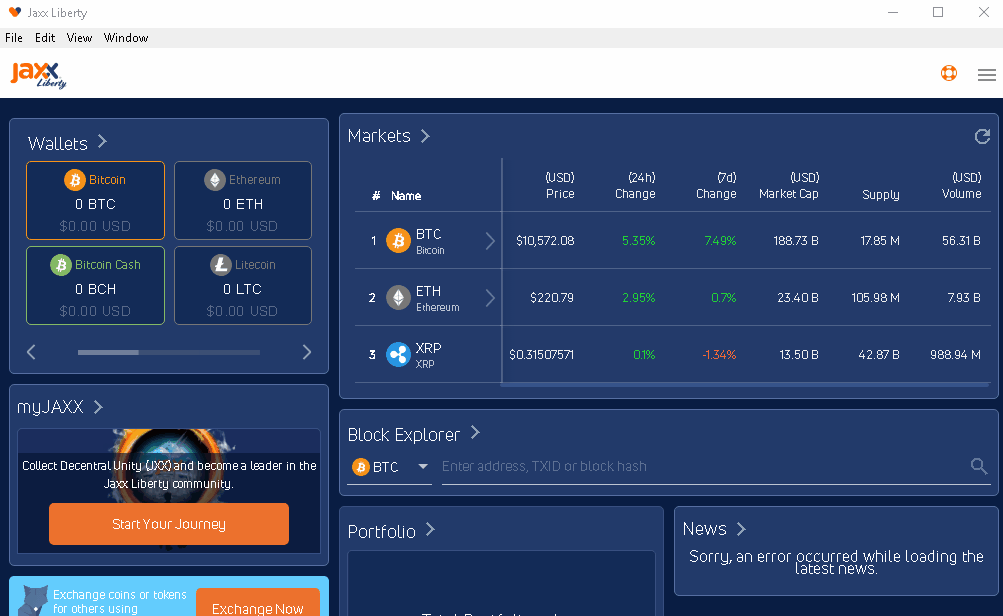
Task: Show previous wallets with left arrow
Action: click(x=31, y=352)
